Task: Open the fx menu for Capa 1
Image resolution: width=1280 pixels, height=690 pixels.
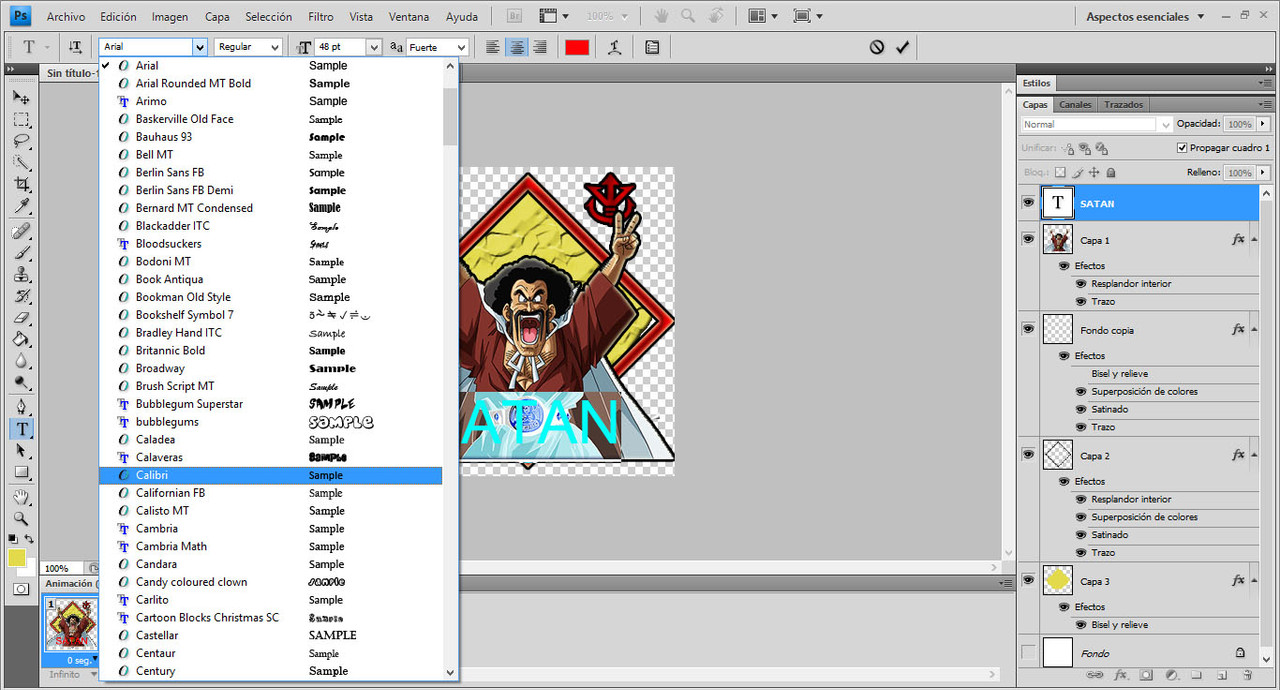Action: tap(1238, 240)
